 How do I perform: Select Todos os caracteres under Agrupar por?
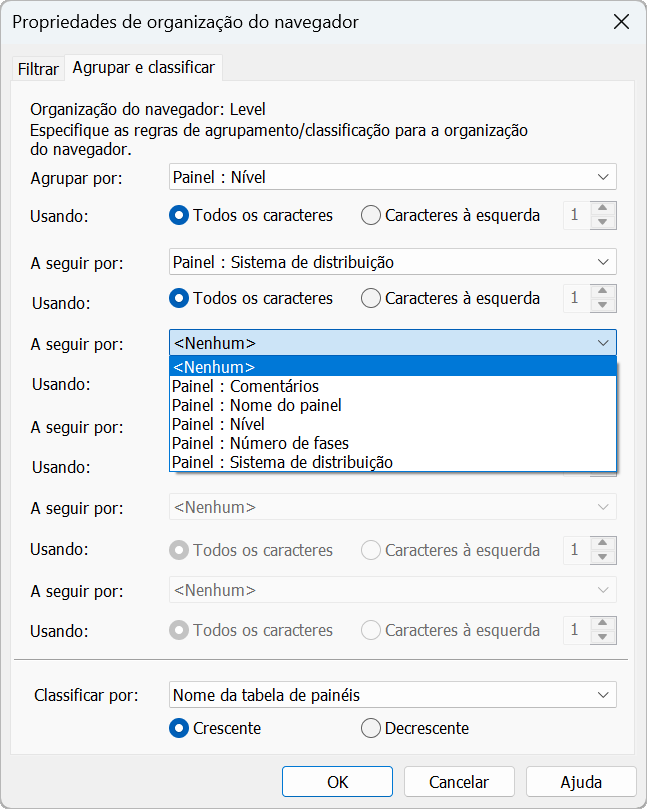(180, 215)
